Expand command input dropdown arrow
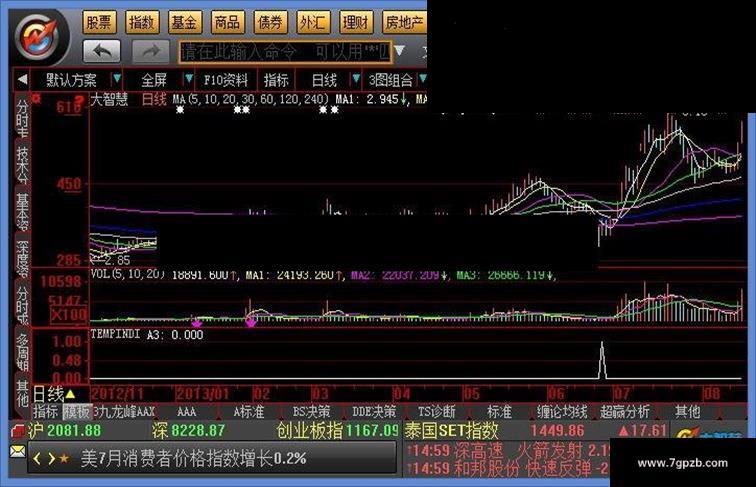The image size is (756, 487). coord(400,50)
